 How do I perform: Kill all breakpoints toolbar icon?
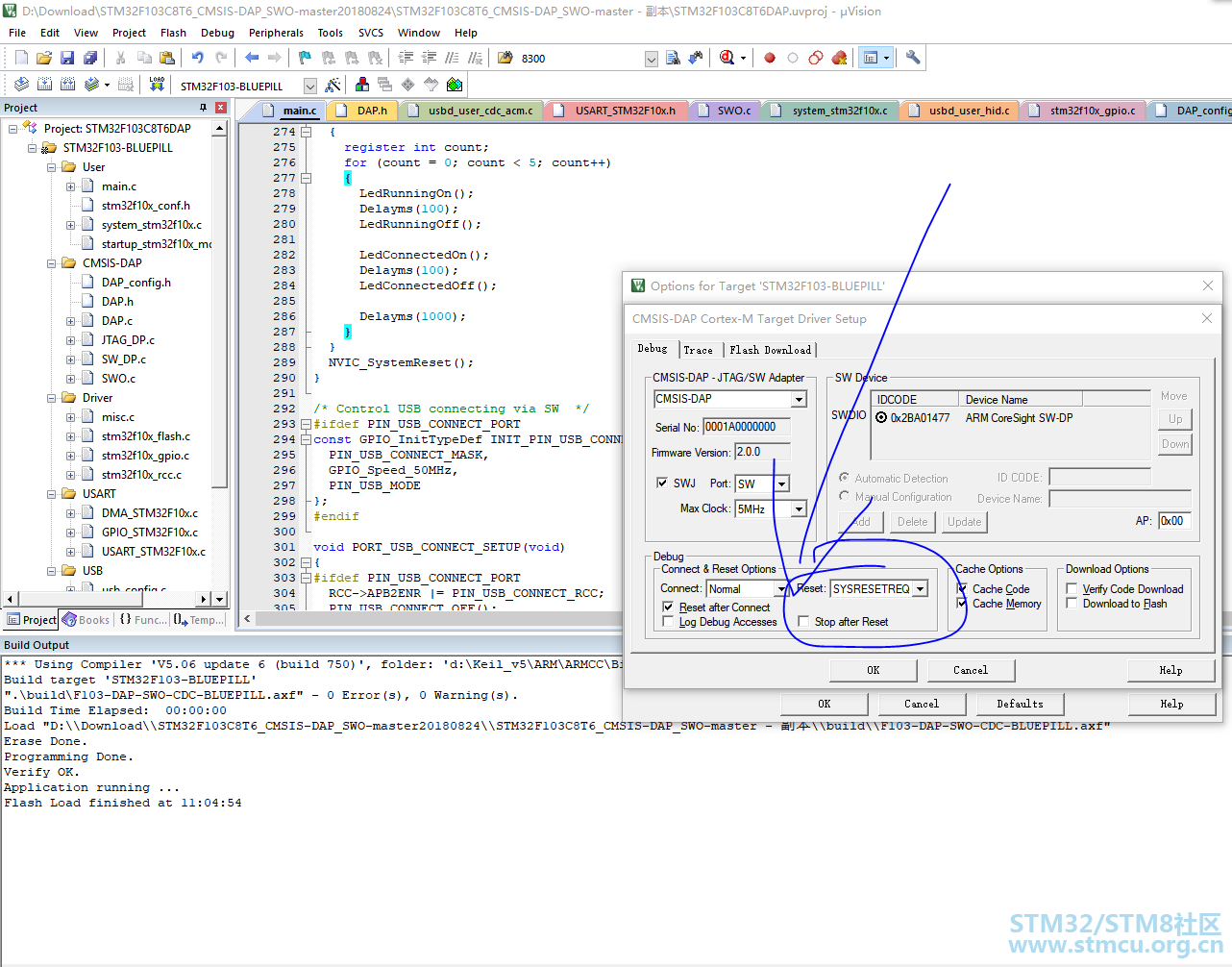coord(839,59)
